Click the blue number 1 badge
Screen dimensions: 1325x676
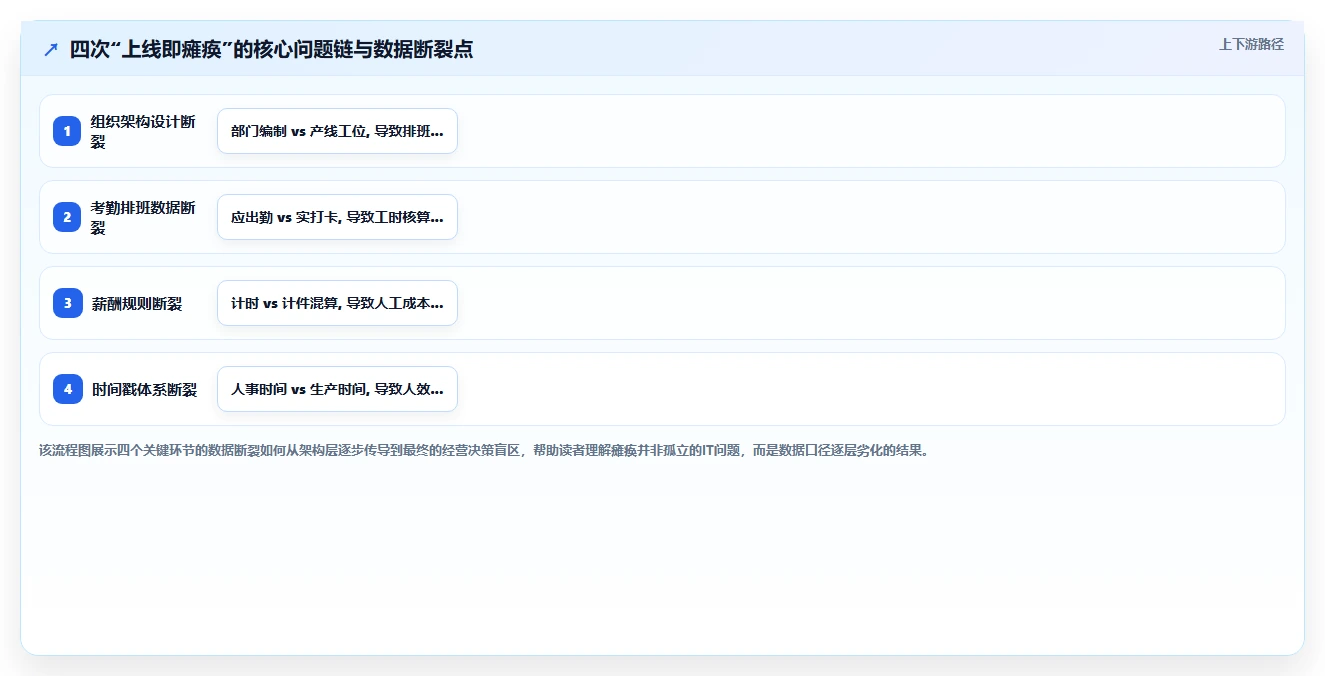68,131
